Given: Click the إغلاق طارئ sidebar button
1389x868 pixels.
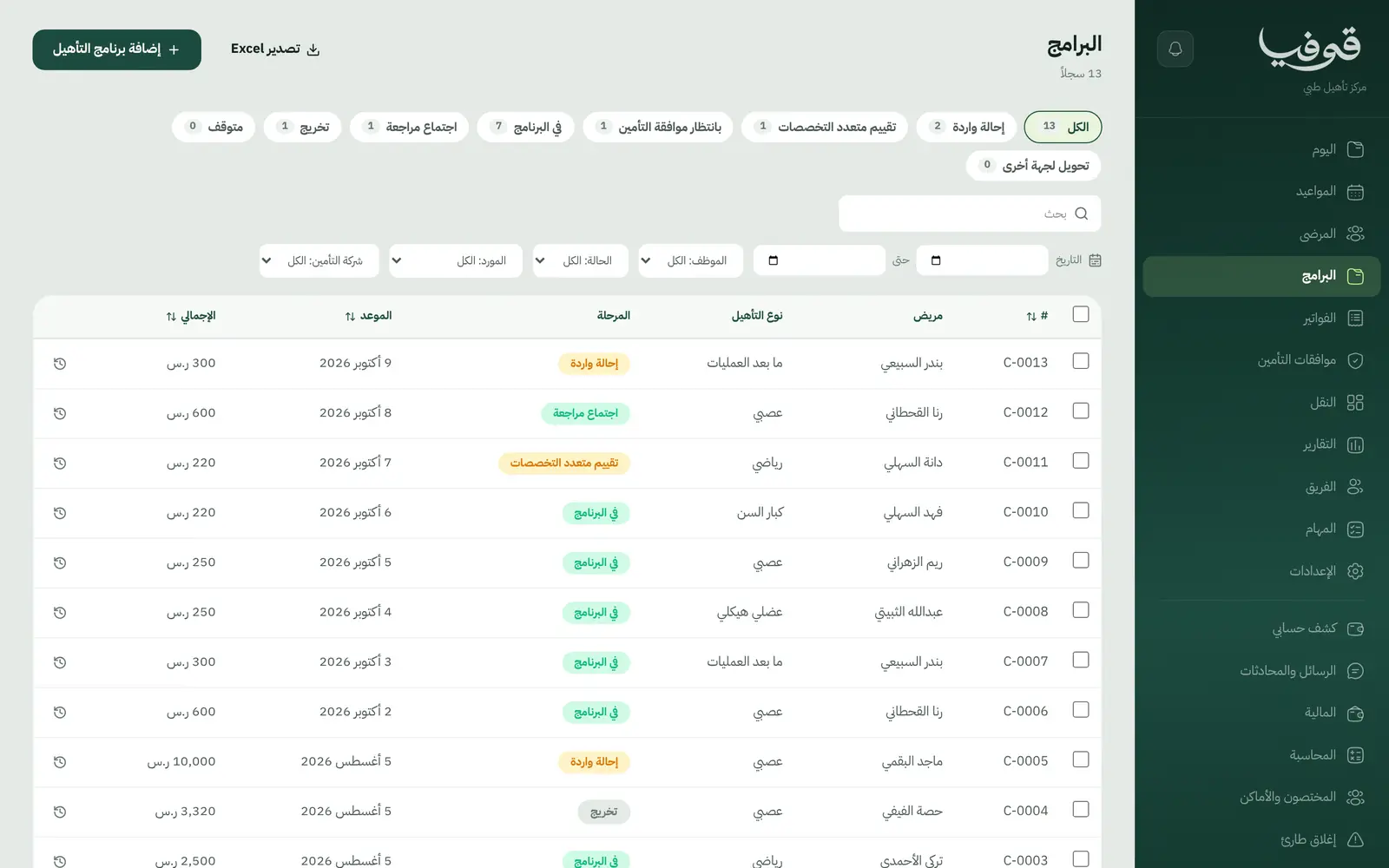Looking at the screenshot, I should click(x=1261, y=839).
